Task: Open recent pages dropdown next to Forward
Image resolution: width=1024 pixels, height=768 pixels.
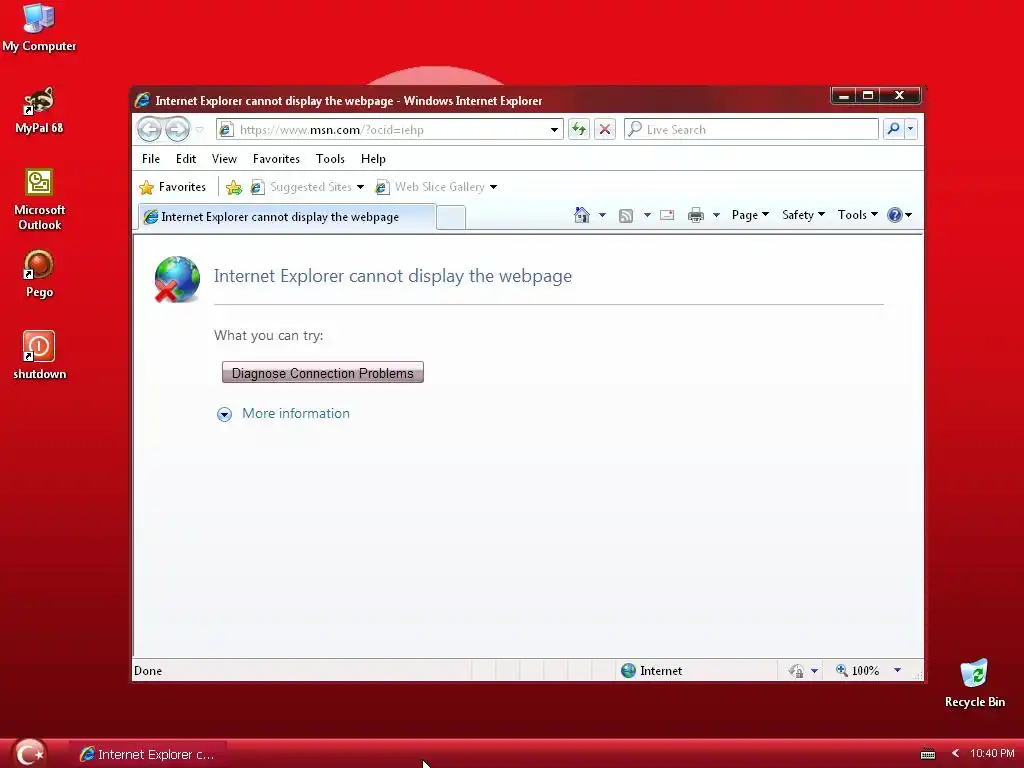Action: click(200, 129)
